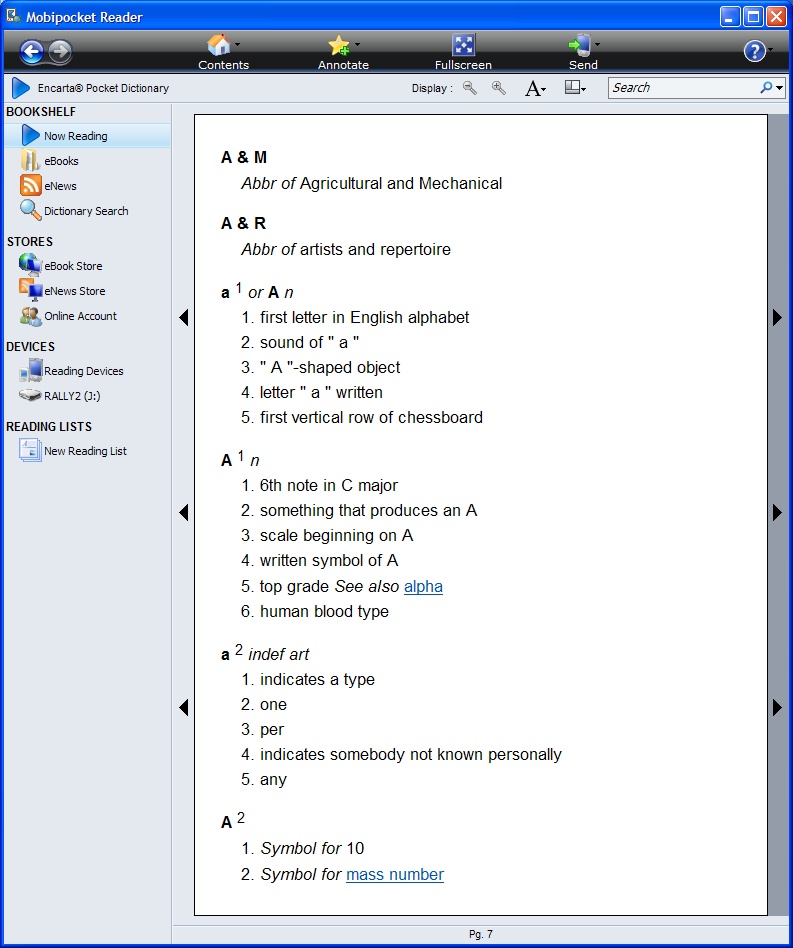Click the bottom next page arrow
The height and width of the screenshot is (948, 793).
pos(777,707)
